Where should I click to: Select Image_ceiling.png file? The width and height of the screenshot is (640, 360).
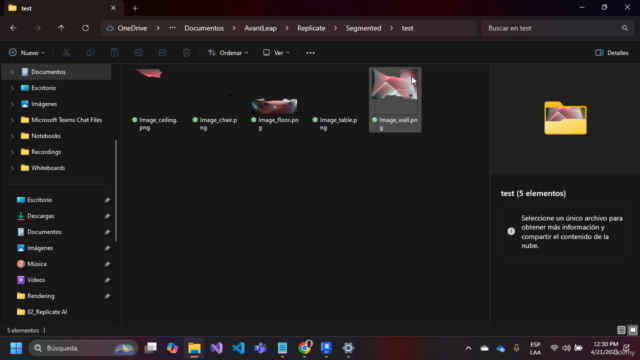click(154, 99)
